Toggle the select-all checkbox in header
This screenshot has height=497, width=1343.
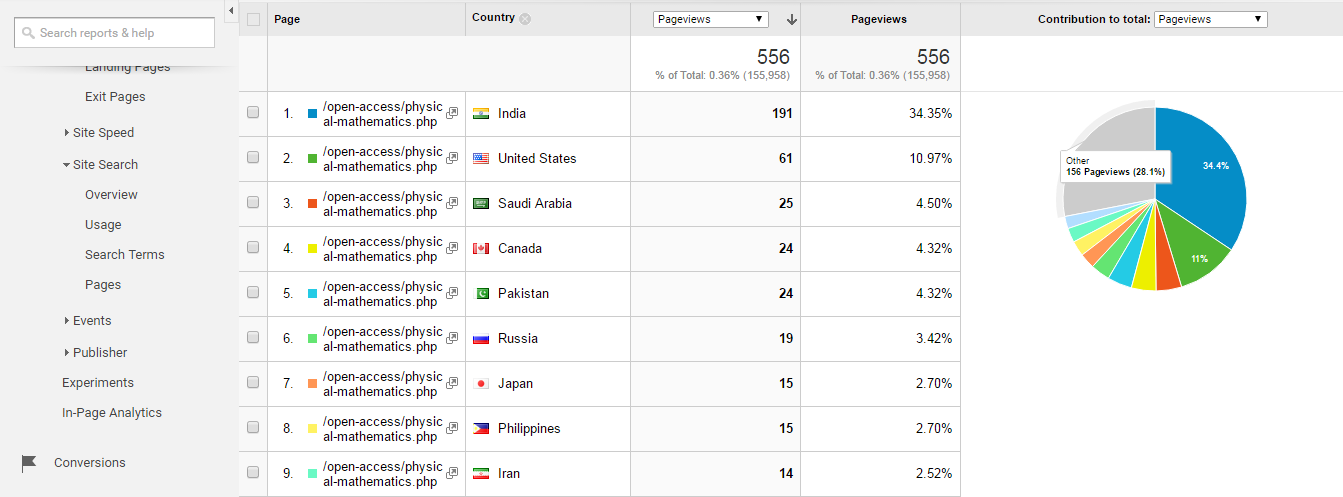coord(253,19)
